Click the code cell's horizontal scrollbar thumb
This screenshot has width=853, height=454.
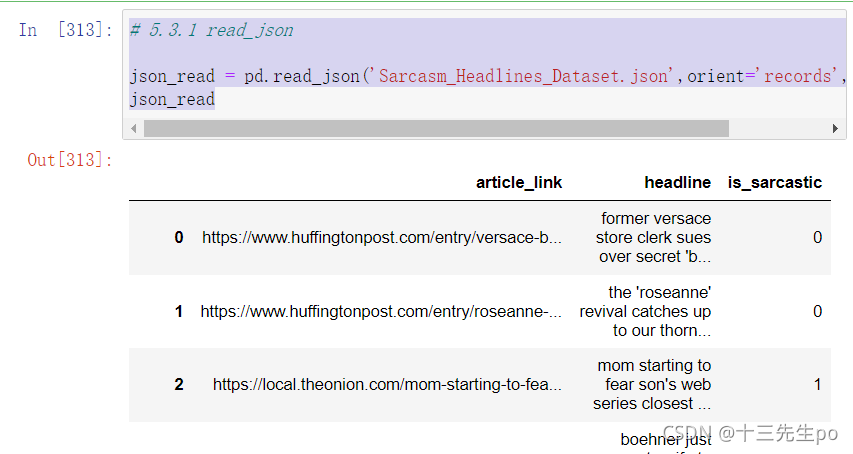436,129
